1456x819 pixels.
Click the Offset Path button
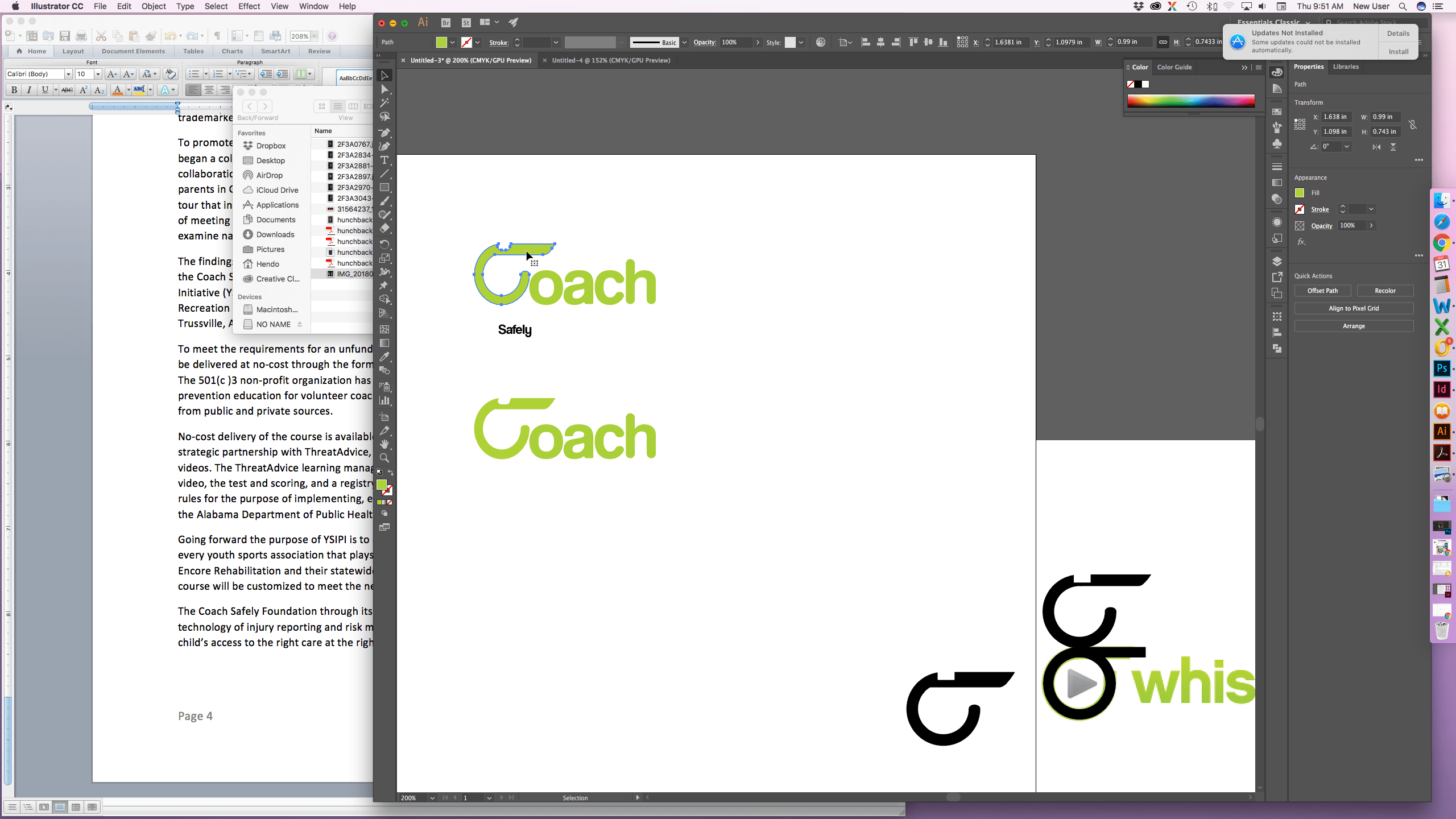1322,291
